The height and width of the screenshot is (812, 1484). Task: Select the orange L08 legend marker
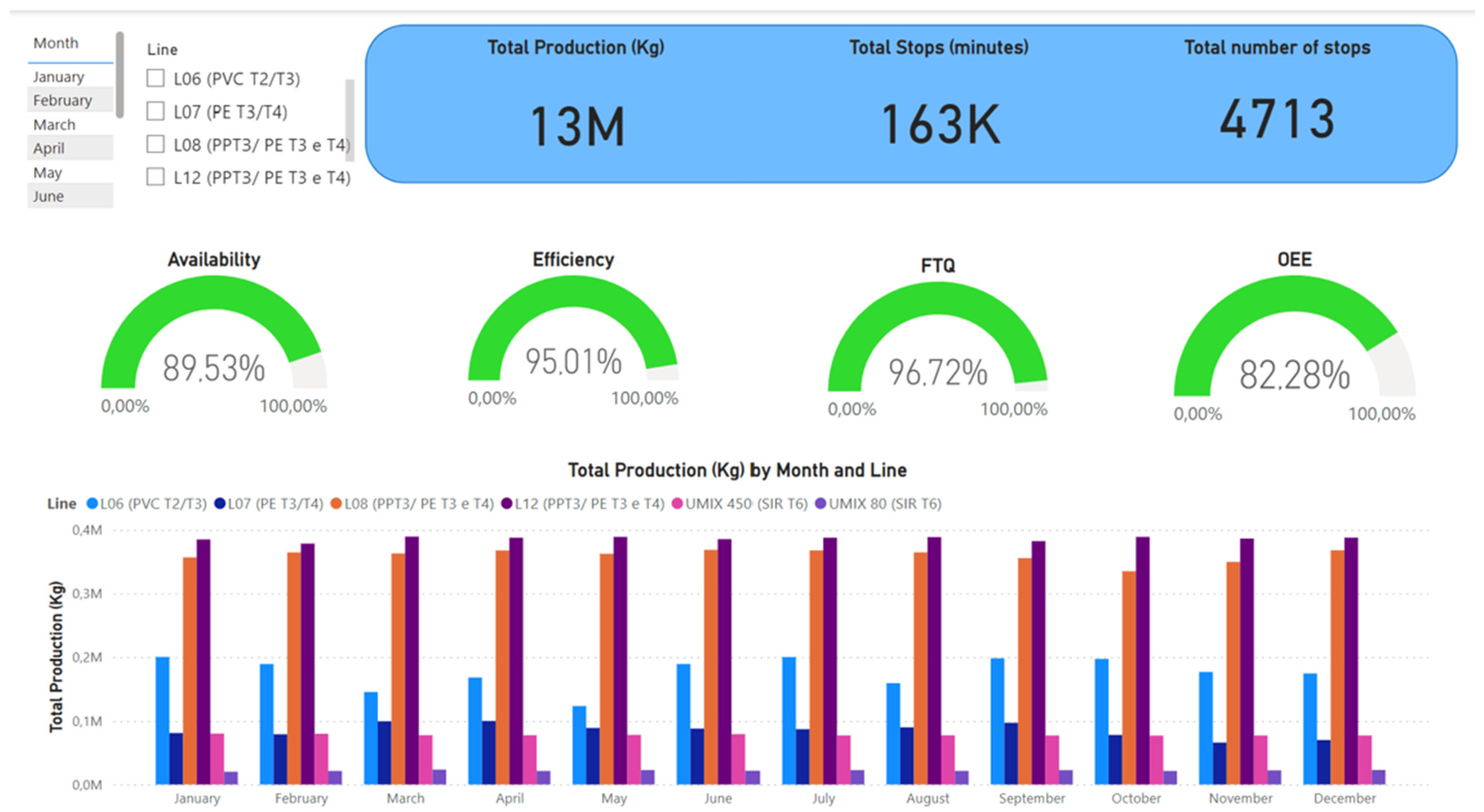pyautogui.click(x=336, y=504)
